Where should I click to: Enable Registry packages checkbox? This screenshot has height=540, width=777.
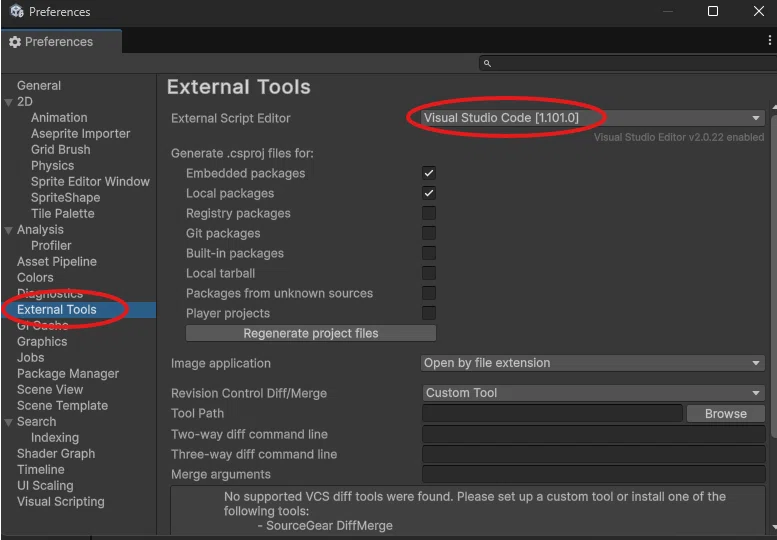coord(429,213)
